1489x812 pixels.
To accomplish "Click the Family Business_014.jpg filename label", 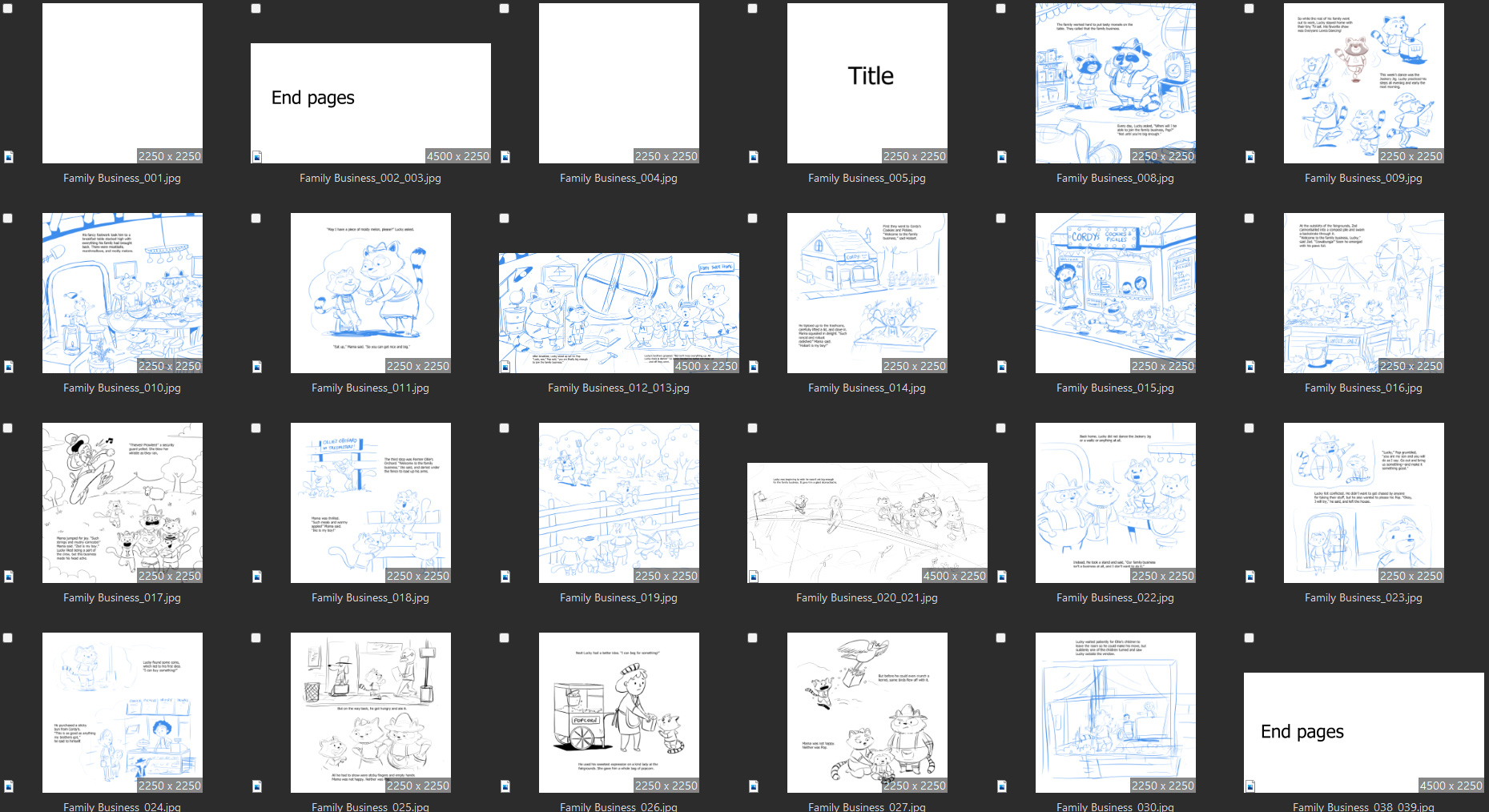I will tap(867, 388).
